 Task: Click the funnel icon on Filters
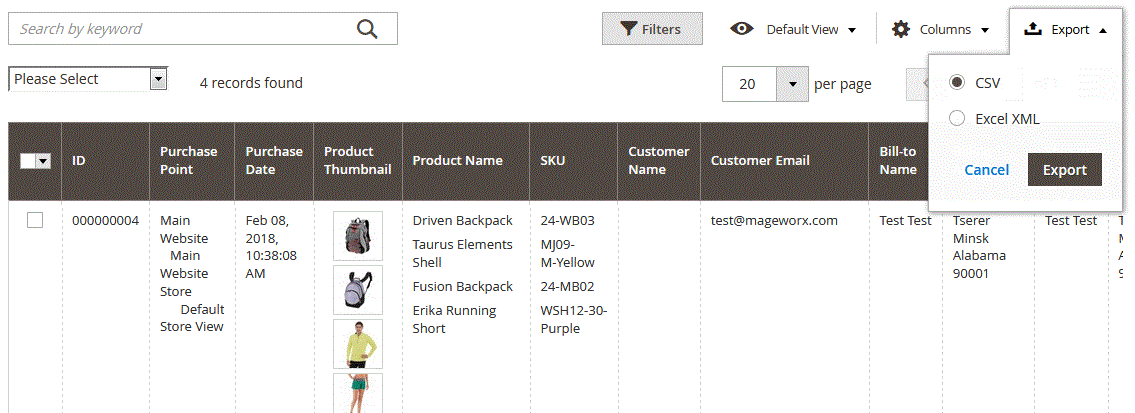[628, 30]
